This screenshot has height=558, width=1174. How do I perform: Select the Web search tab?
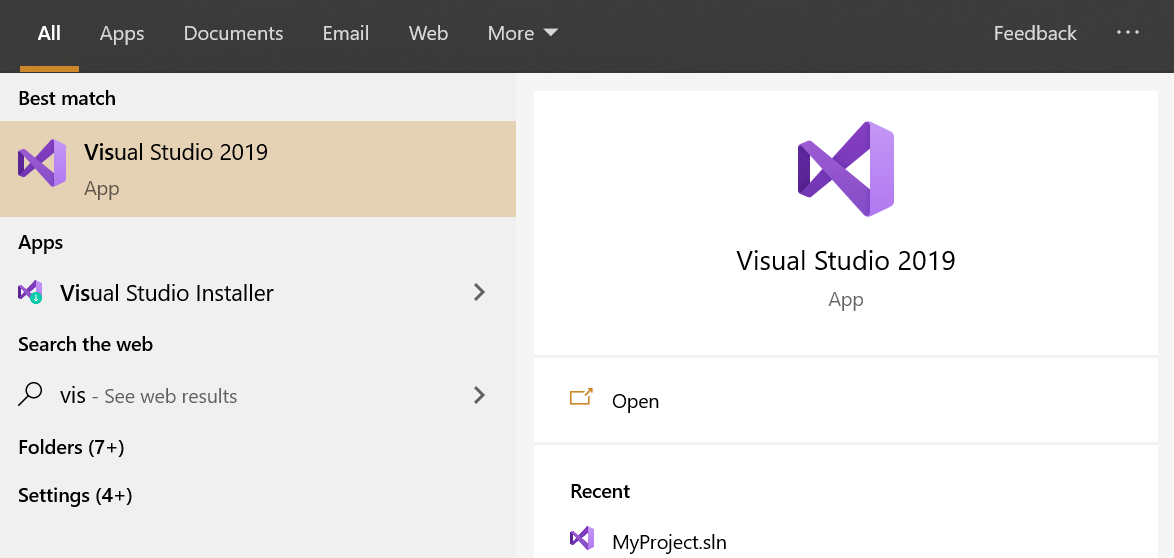click(x=428, y=34)
